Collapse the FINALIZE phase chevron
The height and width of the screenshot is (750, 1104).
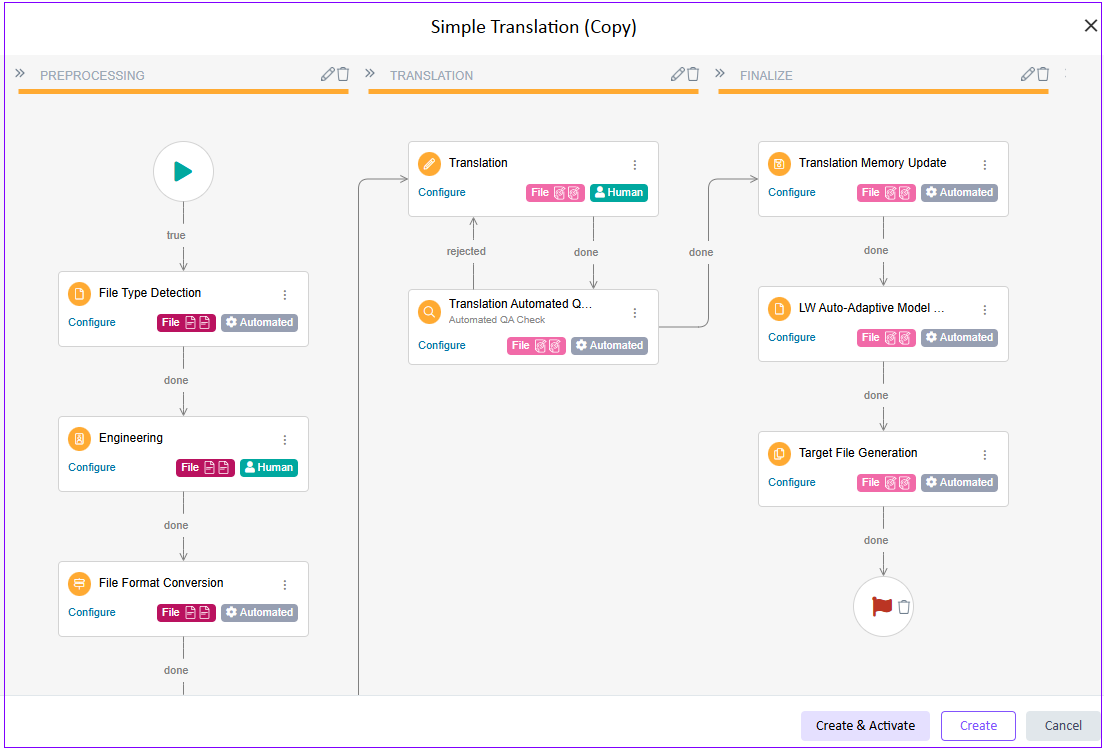pyautogui.click(x=720, y=74)
